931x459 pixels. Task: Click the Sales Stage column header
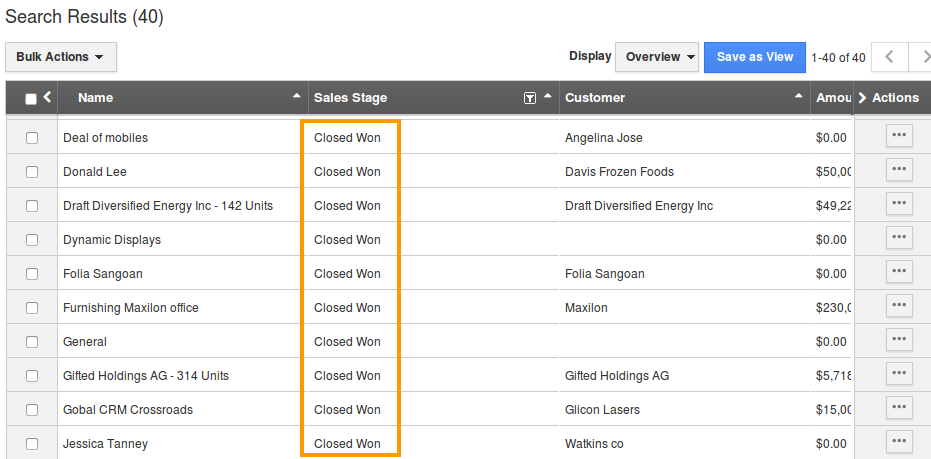[x=350, y=97]
